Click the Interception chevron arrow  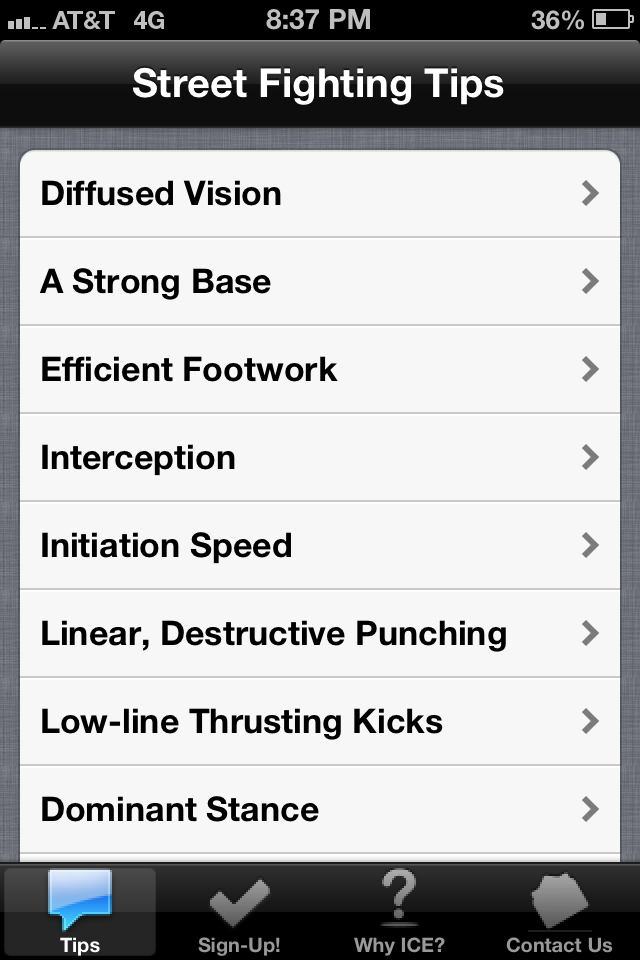(x=590, y=457)
